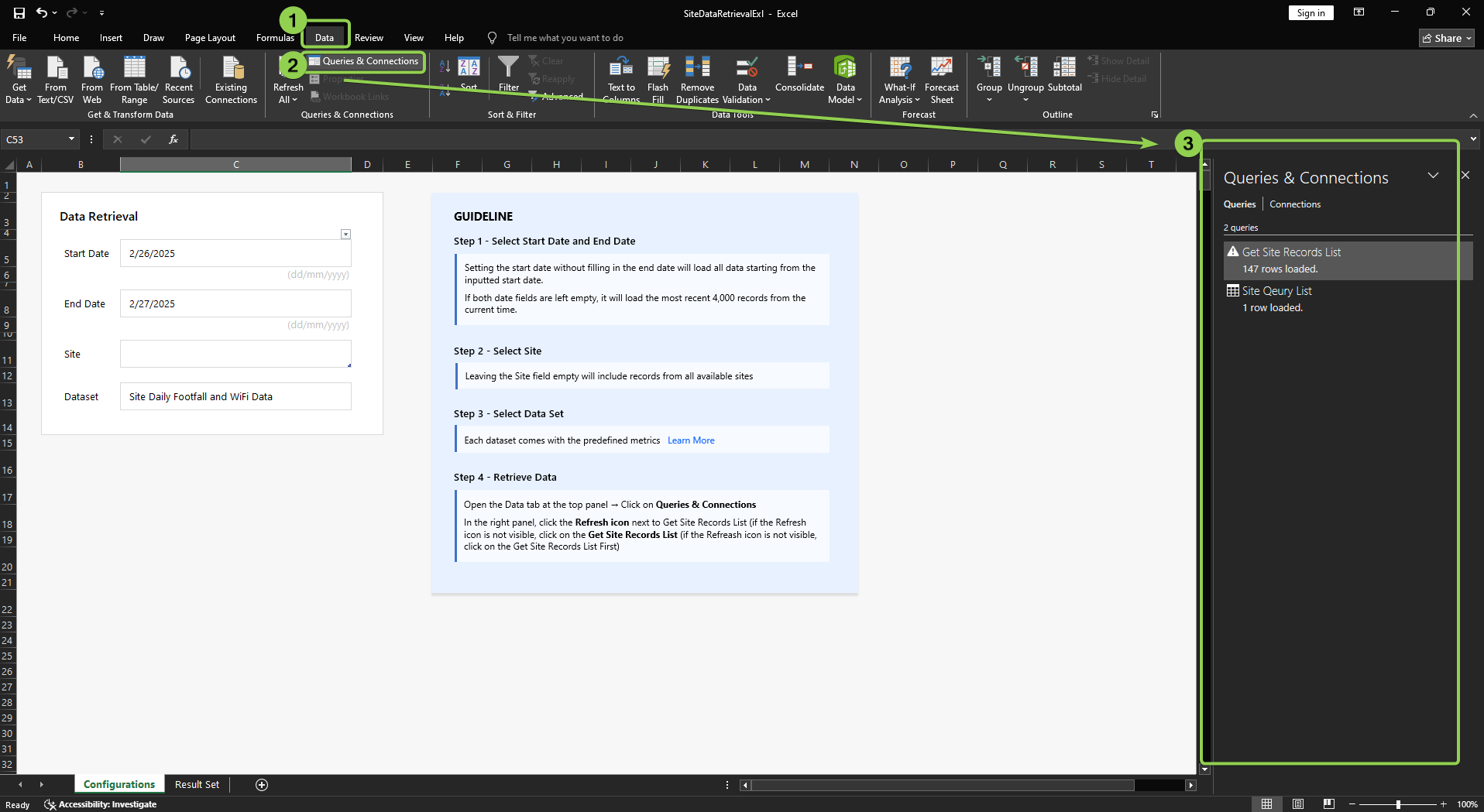Click the Save icon in quick access toolbar
The height and width of the screenshot is (812, 1484).
point(19,13)
